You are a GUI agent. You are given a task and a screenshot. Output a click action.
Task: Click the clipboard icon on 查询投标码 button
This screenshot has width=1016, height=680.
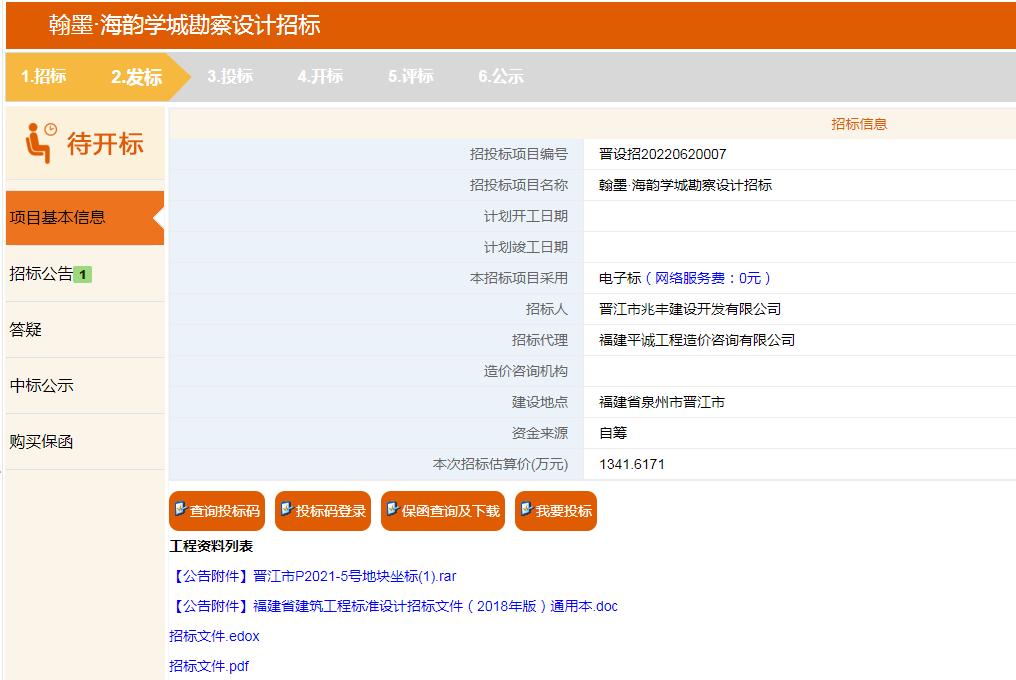coord(181,510)
